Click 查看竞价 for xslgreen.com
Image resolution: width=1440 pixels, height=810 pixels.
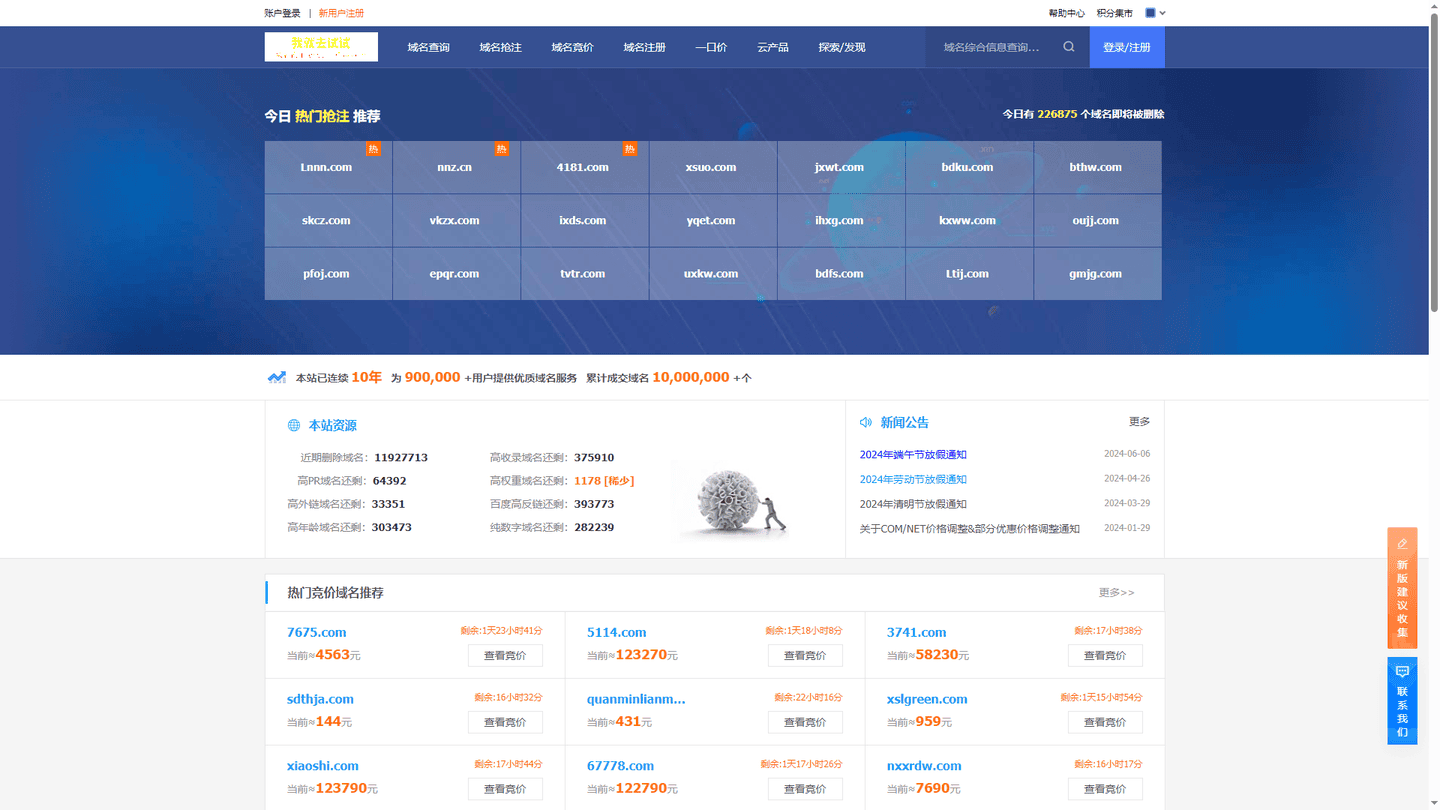click(x=1105, y=722)
